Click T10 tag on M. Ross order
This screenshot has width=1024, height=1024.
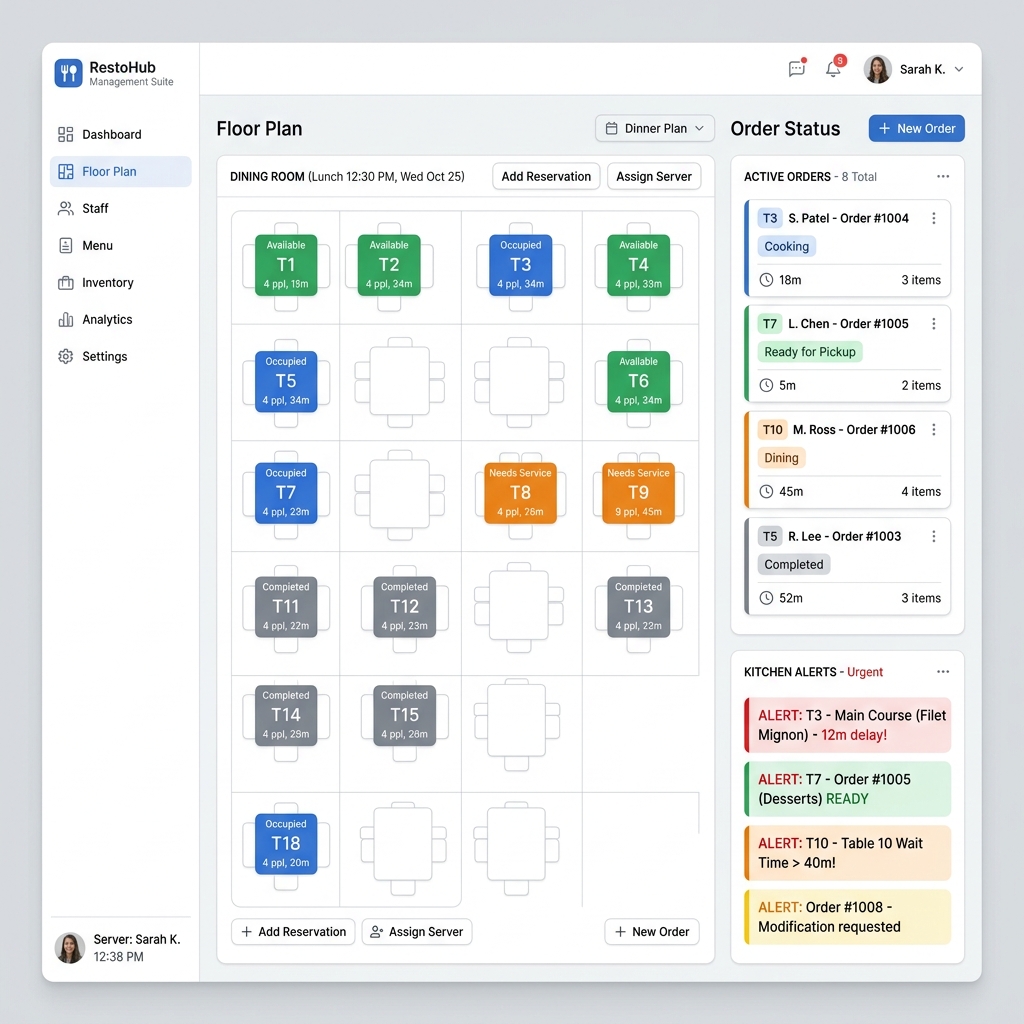(x=773, y=430)
